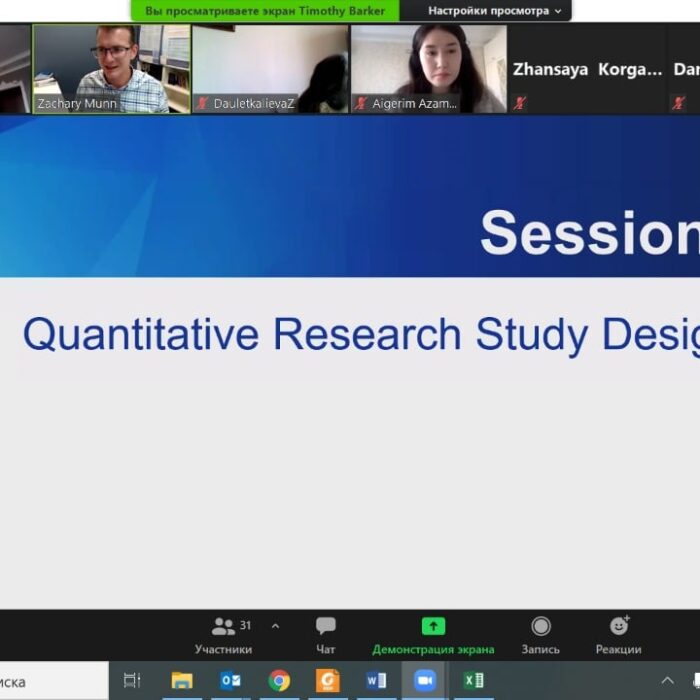
Task: Open Outlook from the taskbar
Action: click(x=230, y=681)
